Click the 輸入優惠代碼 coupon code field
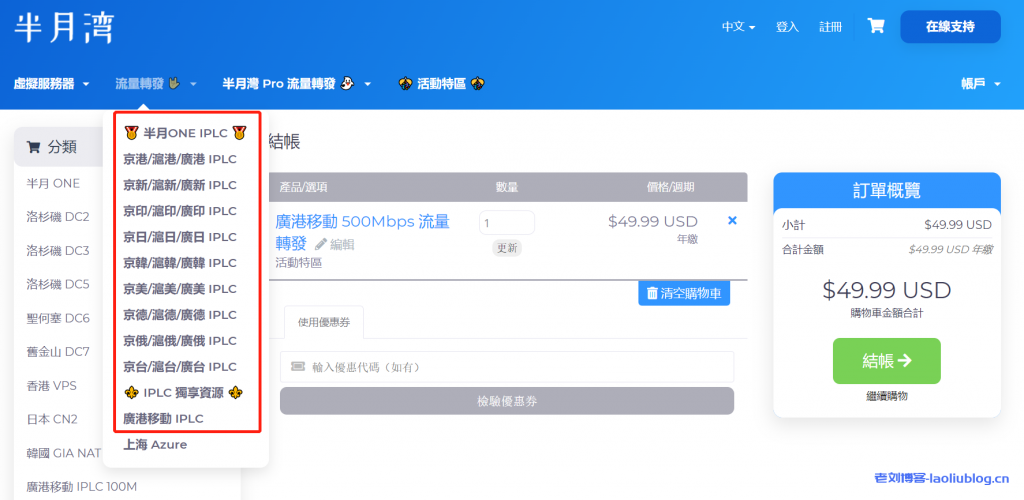The width and height of the screenshot is (1024, 500). (507, 367)
